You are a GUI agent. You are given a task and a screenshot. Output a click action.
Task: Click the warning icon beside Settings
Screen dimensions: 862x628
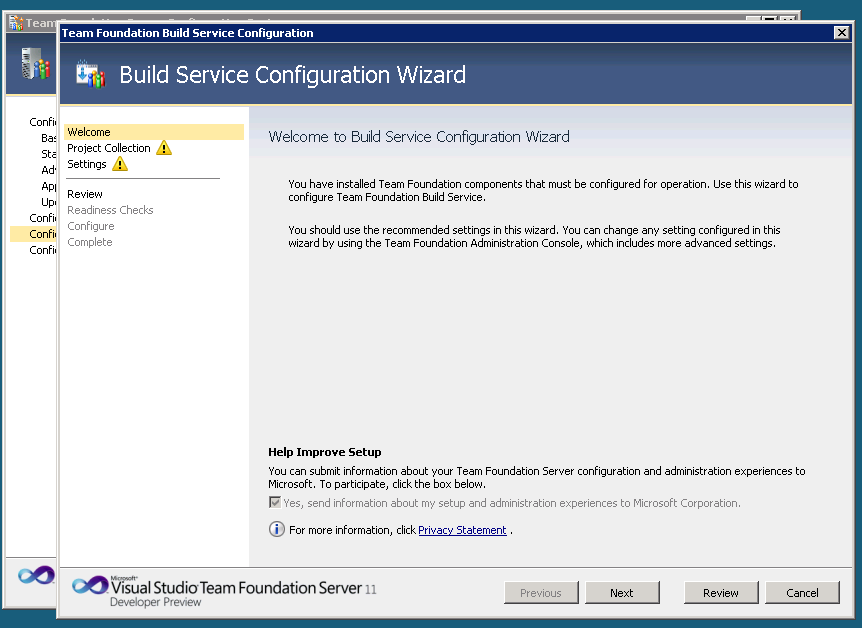coord(120,164)
